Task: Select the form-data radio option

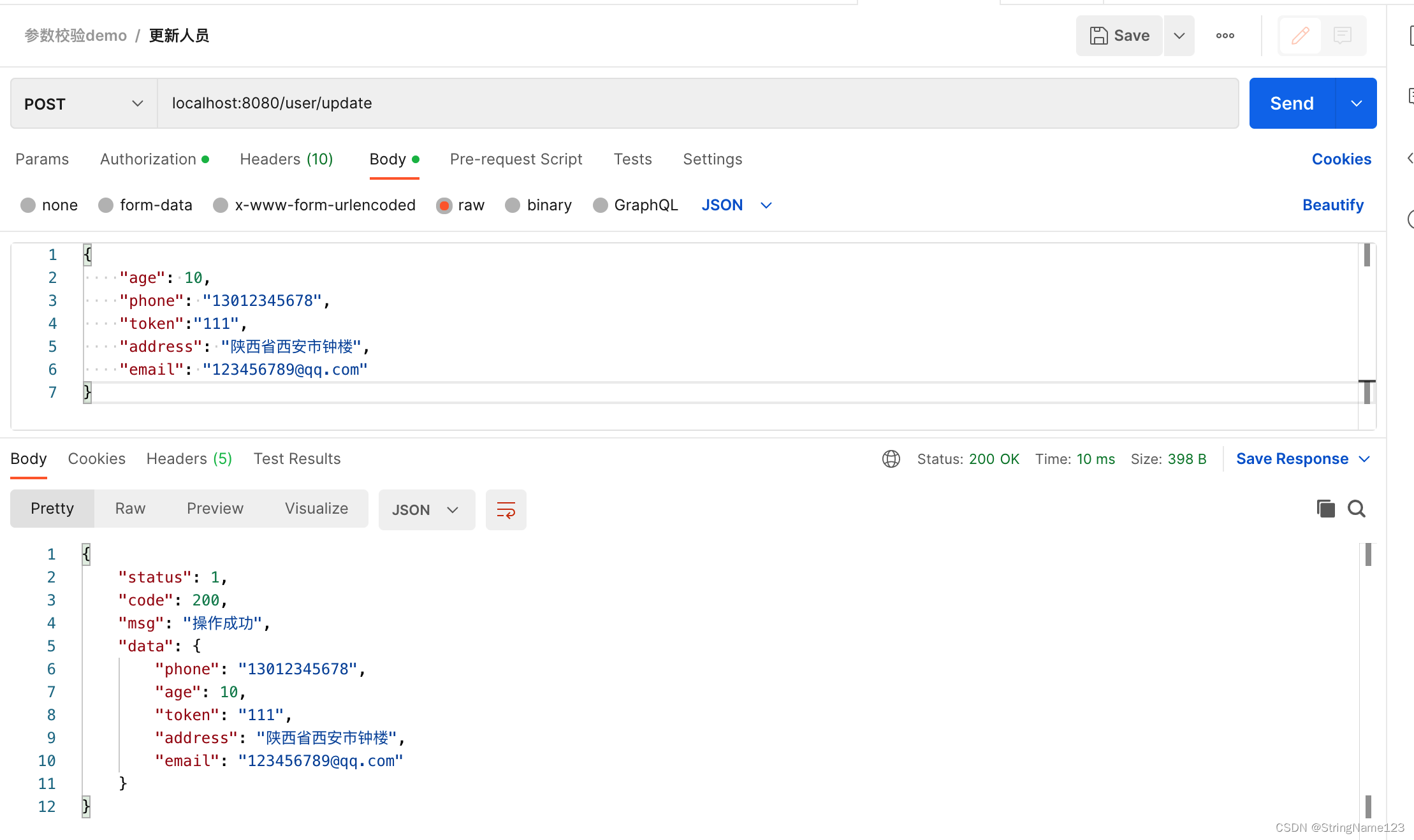Action: (x=106, y=205)
